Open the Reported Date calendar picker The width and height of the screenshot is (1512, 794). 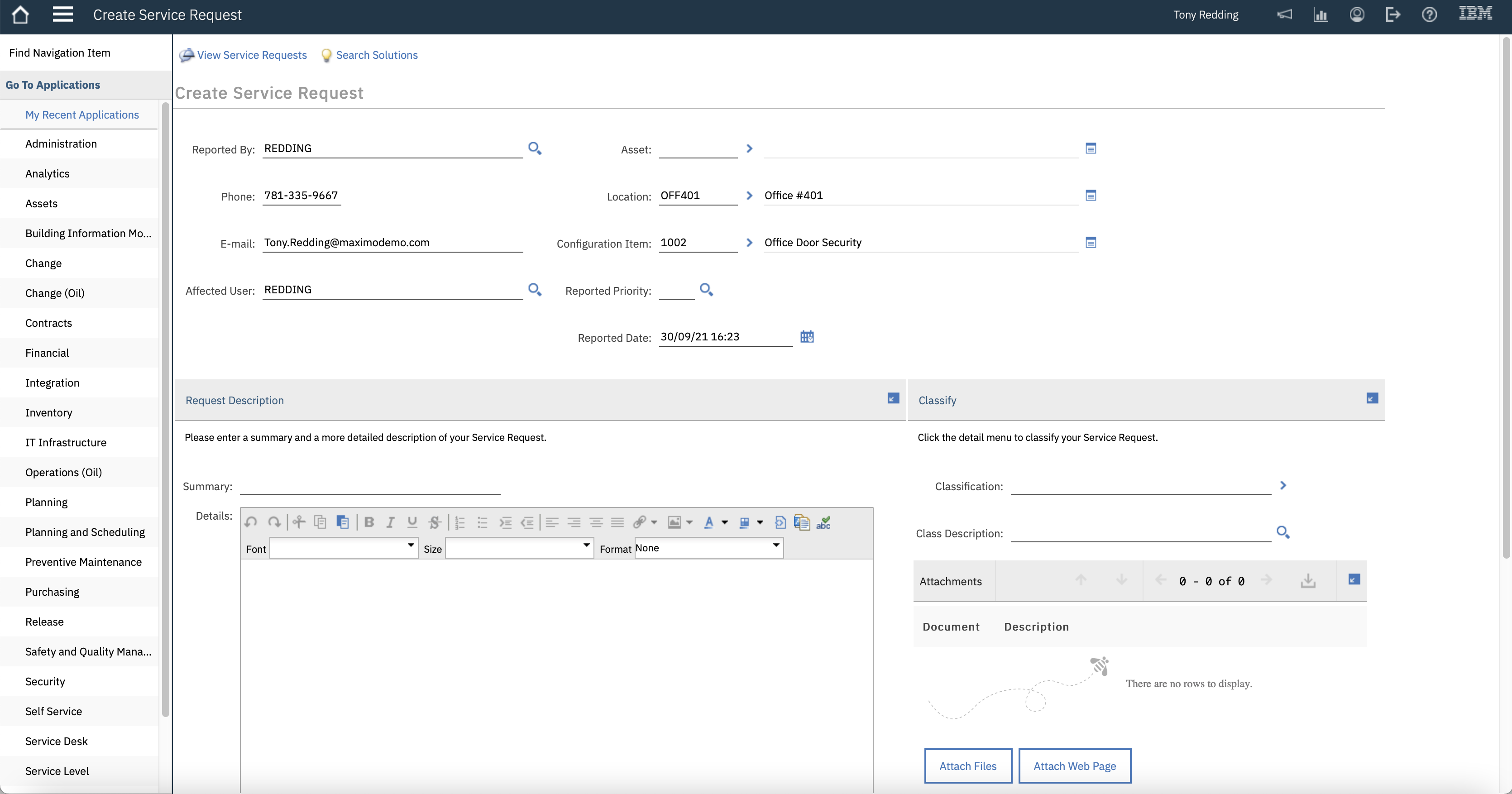click(807, 337)
